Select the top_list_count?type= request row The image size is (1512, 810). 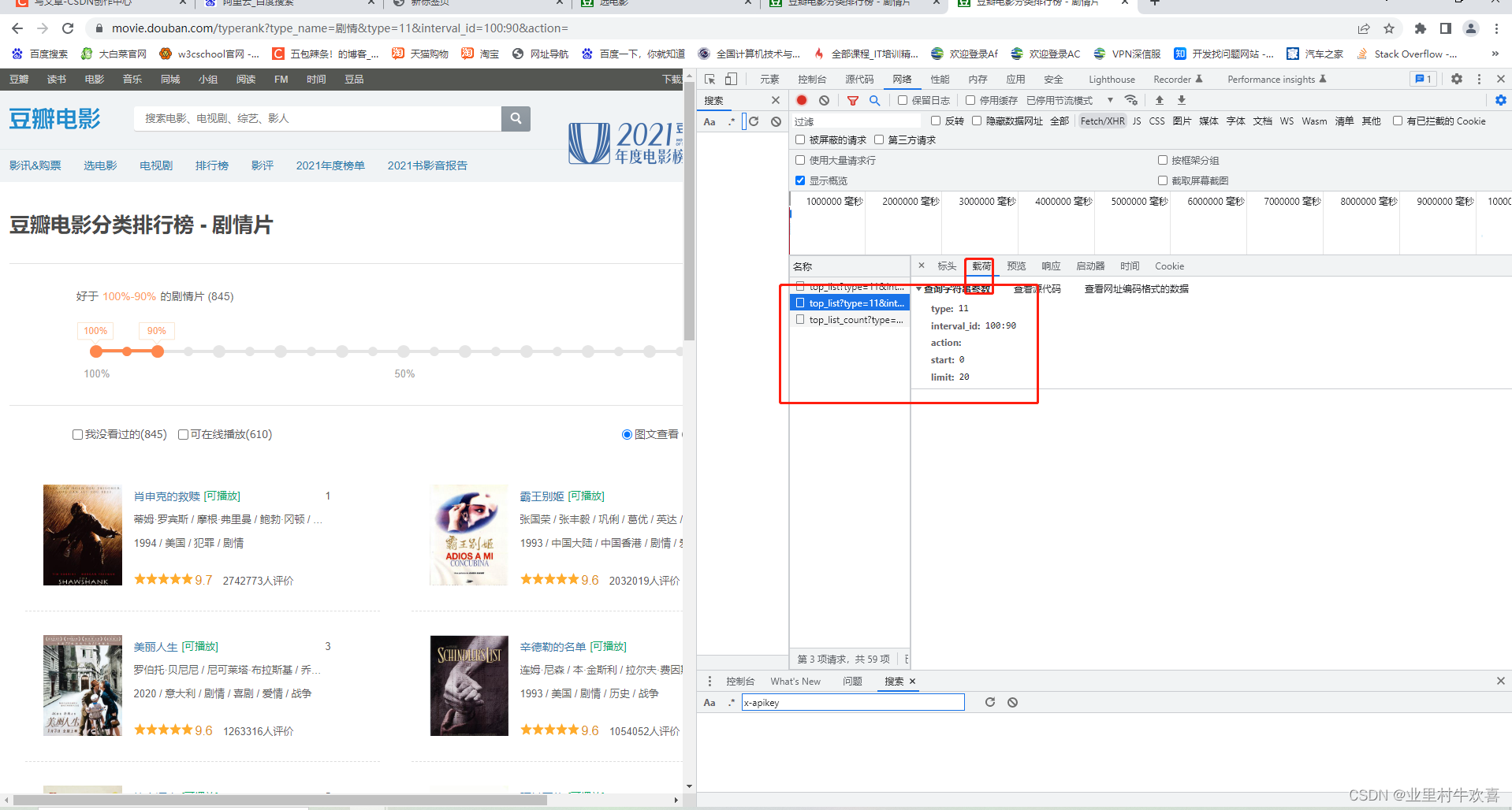coord(850,320)
